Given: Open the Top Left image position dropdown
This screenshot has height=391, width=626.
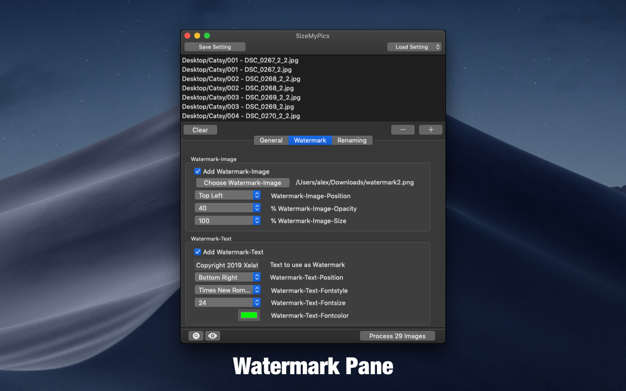Looking at the screenshot, I should click(228, 195).
